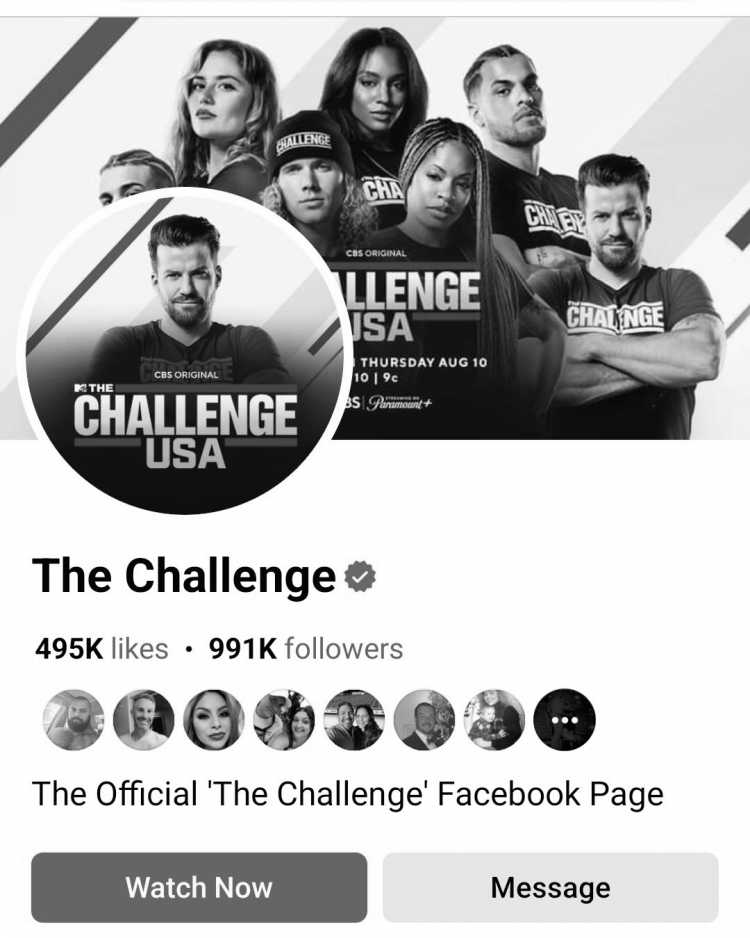This screenshot has height=938, width=750.
Task: Open the more friends ellipsis icon
Action: point(564,720)
